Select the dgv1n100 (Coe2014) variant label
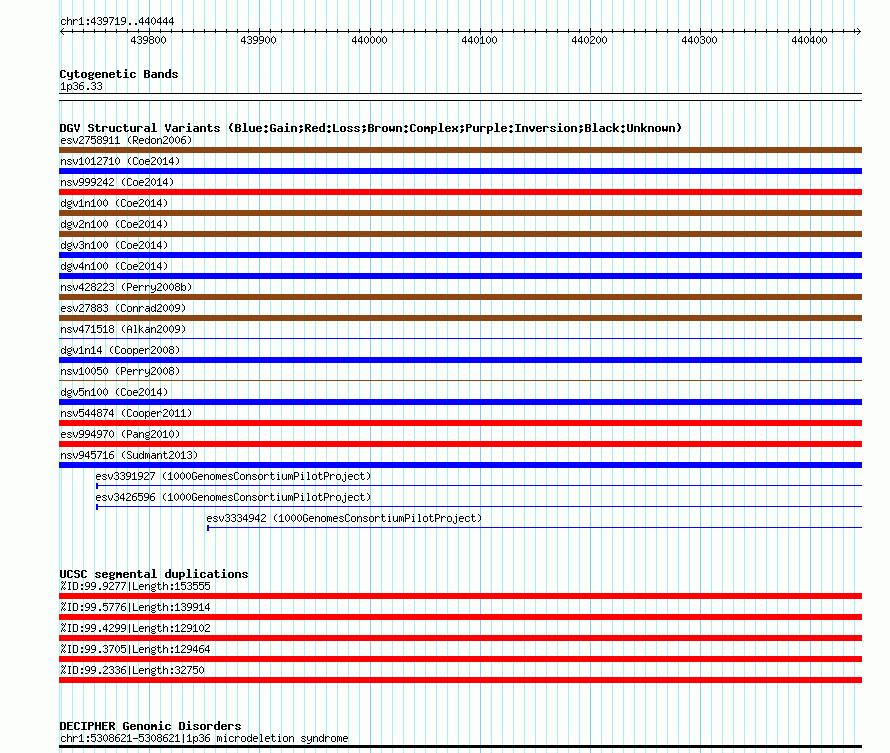 click(x=114, y=203)
